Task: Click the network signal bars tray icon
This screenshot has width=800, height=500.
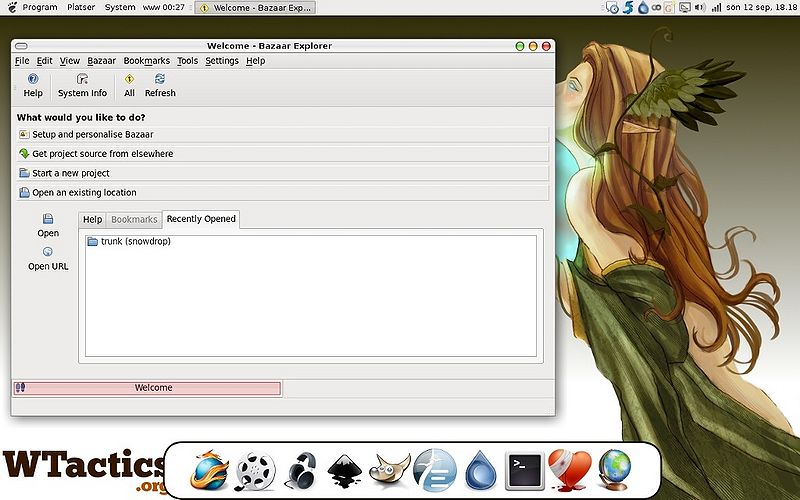Action: point(716,7)
